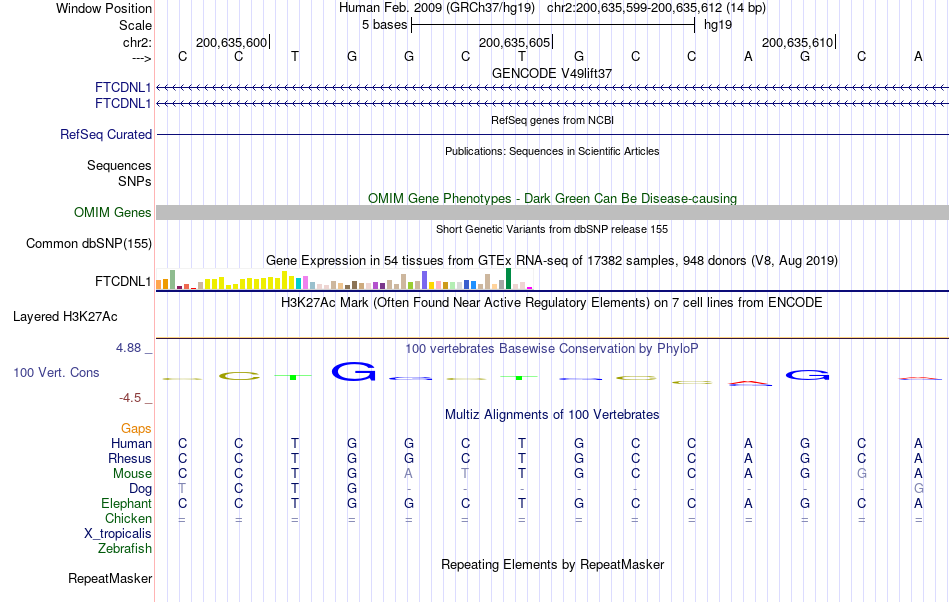Image resolution: width=950 pixels, height=602 pixels.
Task: Click the 200,635,610 position marker
Action: pos(797,42)
